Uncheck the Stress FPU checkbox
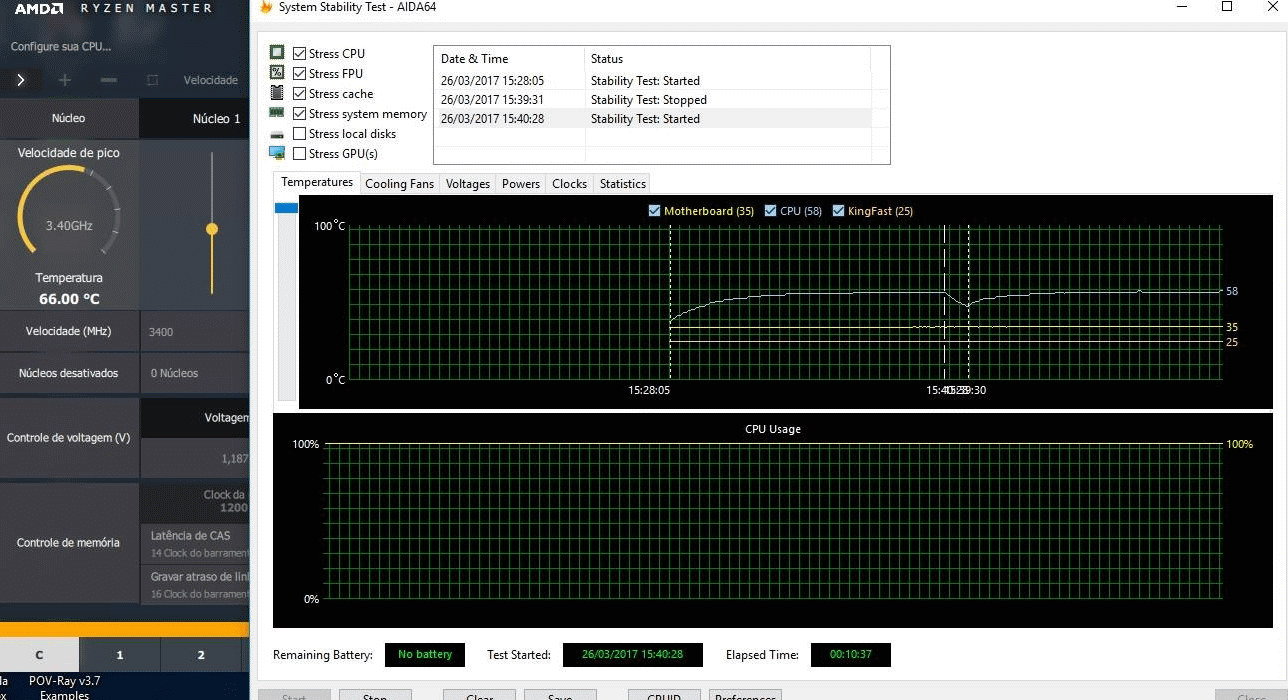The image size is (1288, 700). coord(300,73)
